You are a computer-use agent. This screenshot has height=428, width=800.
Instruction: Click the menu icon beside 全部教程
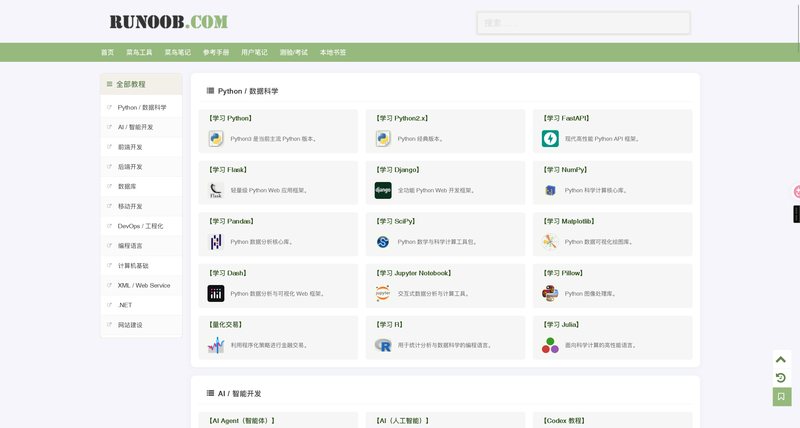[109, 84]
